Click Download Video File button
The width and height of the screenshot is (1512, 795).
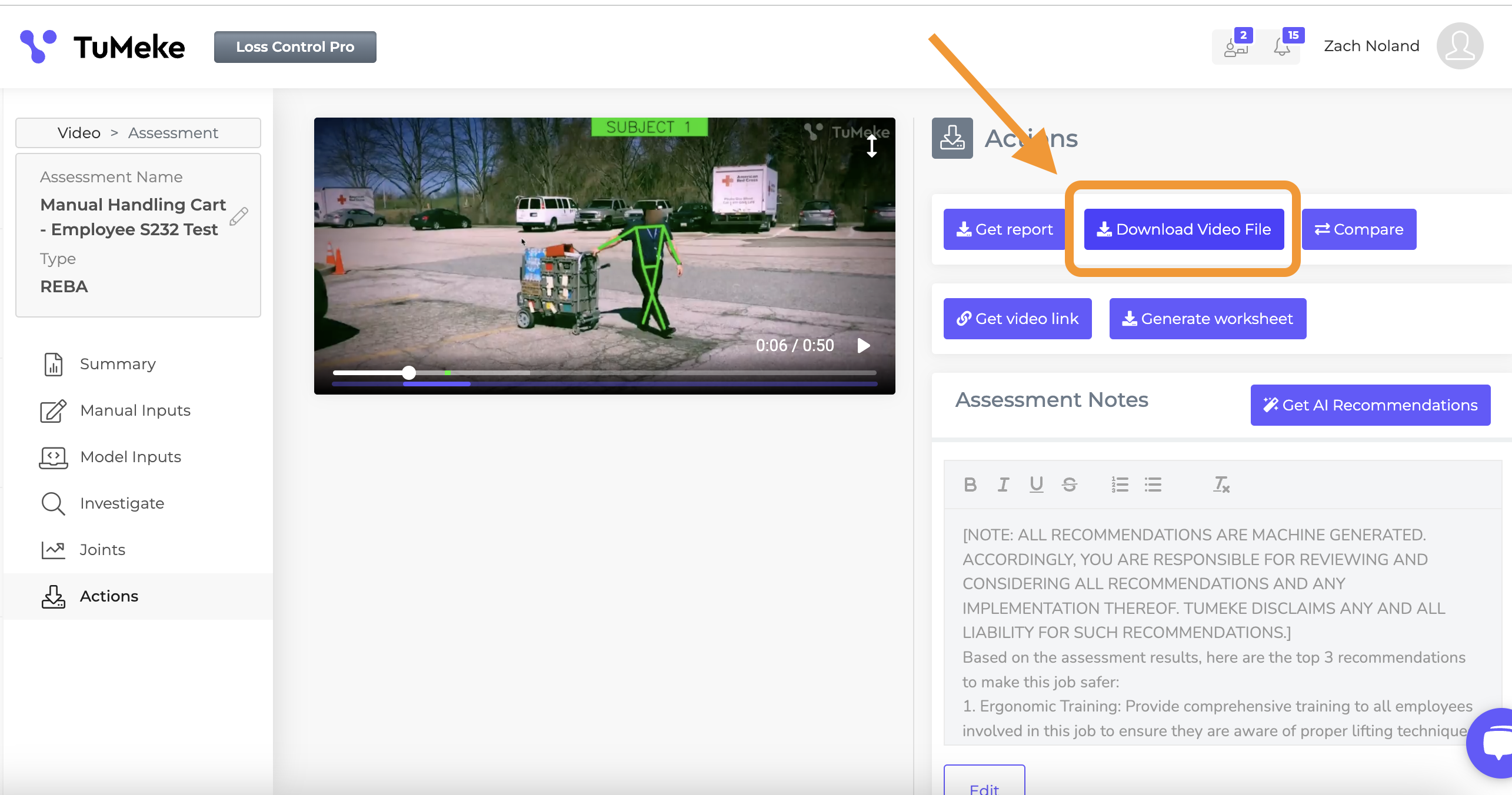click(x=1184, y=229)
